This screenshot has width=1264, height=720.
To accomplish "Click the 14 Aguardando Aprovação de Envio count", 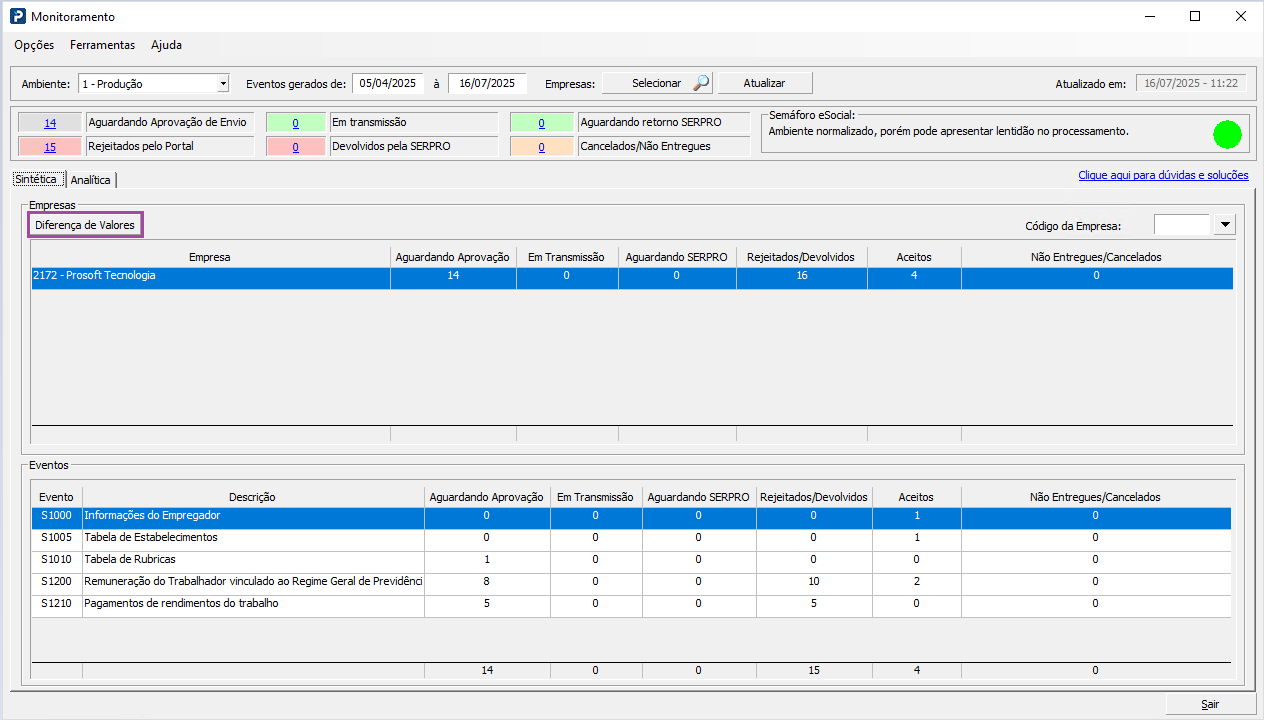I will pyautogui.click(x=50, y=123).
